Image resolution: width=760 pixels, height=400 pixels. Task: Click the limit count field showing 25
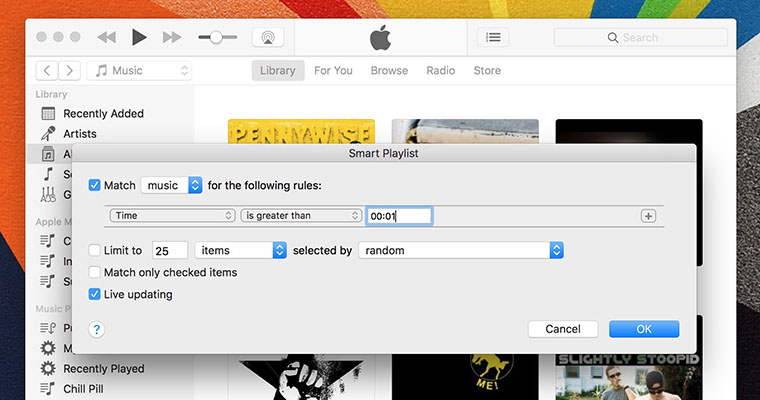click(170, 251)
